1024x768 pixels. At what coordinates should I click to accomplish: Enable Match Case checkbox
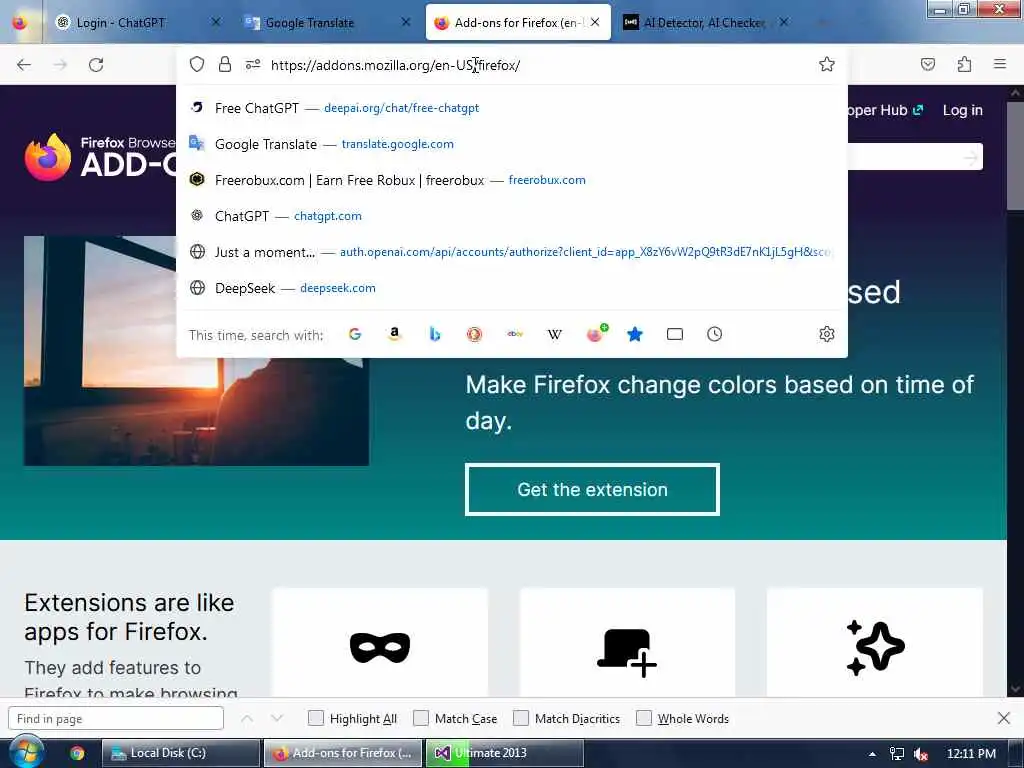click(421, 718)
